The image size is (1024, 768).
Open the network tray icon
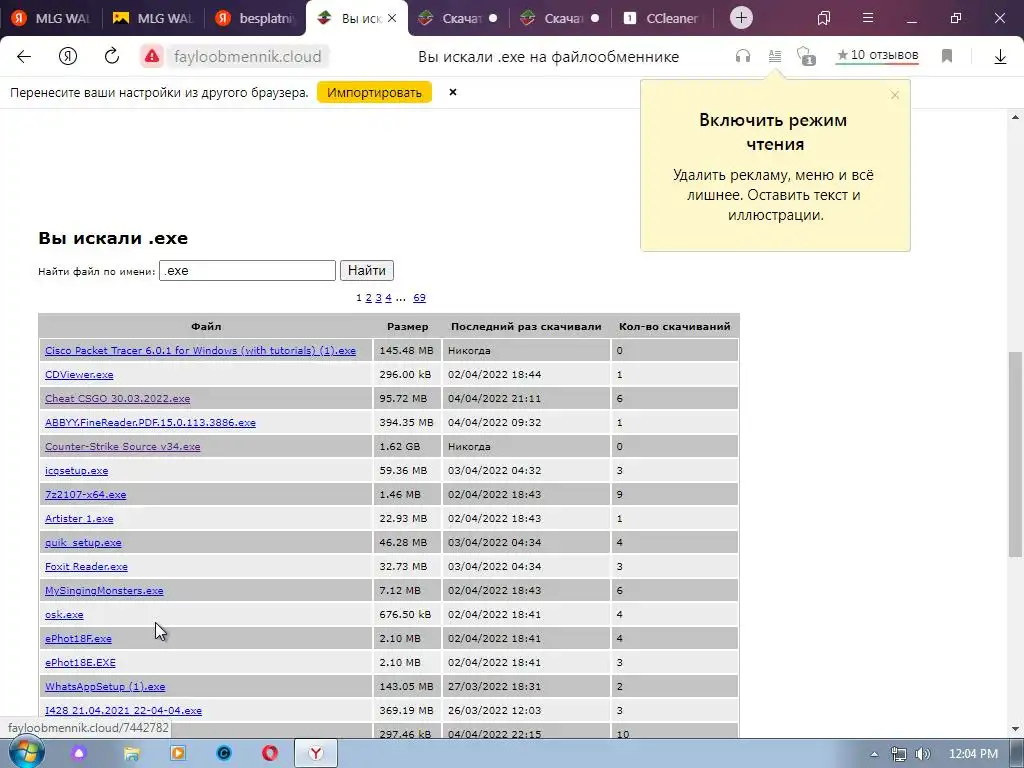click(x=899, y=754)
